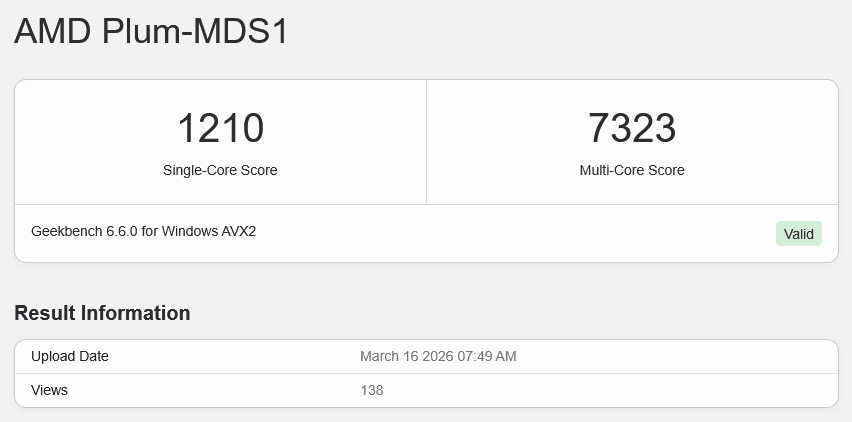Click the Single-Core Score label
This screenshot has height=422, width=852.
(x=220, y=170)
